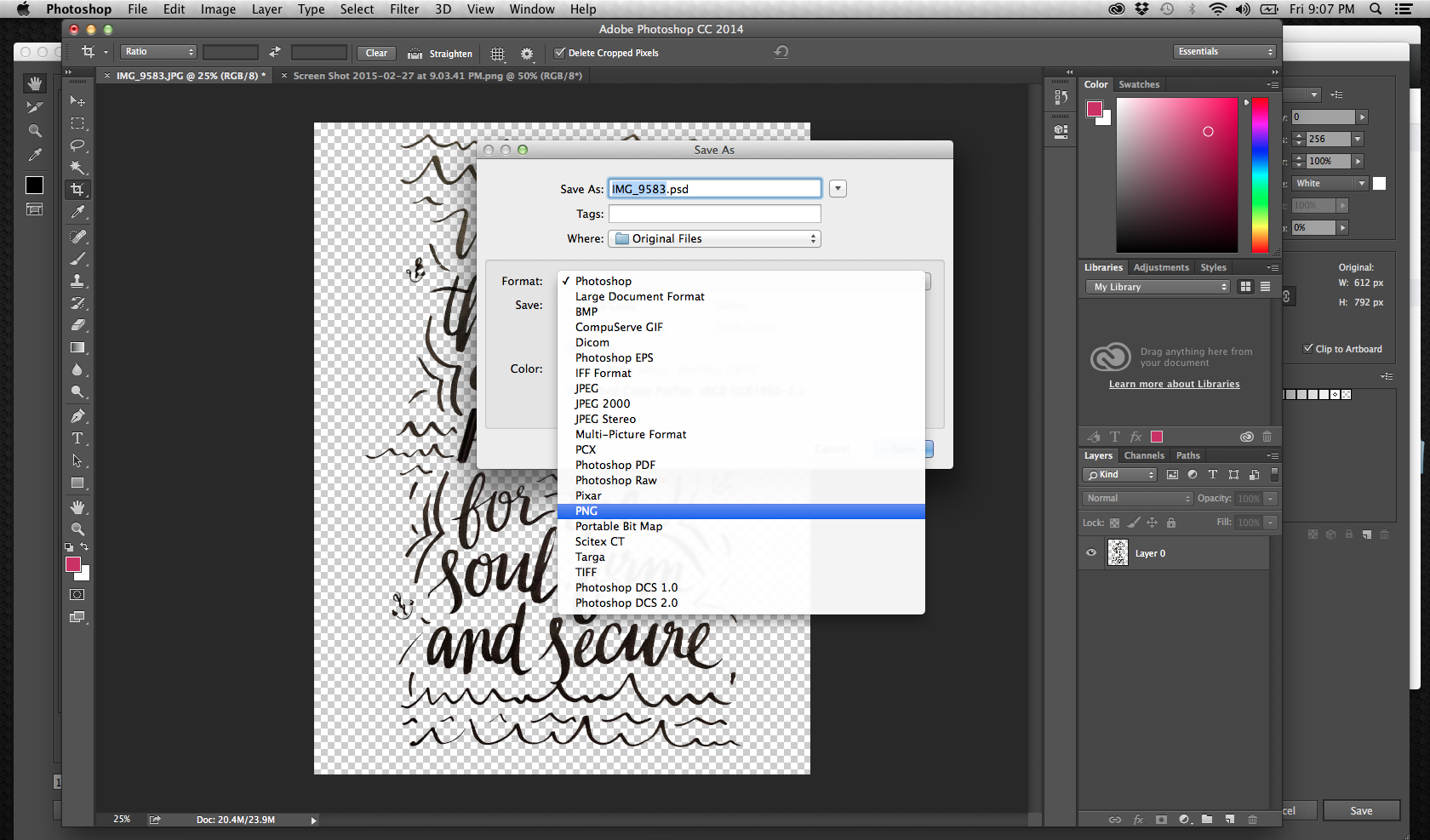Select the Lasso tool
1430x840 pixels.
click(x=77, y=146)
